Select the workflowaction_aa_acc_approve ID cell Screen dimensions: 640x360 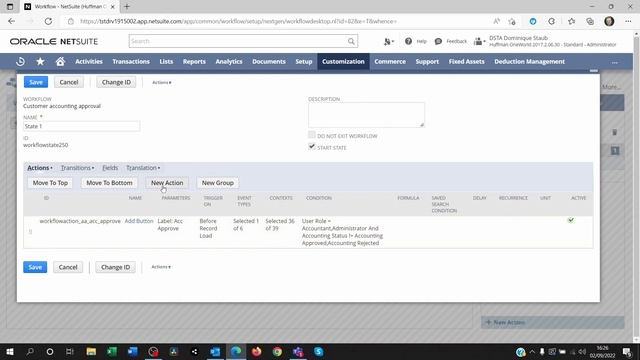click(80, 221)
